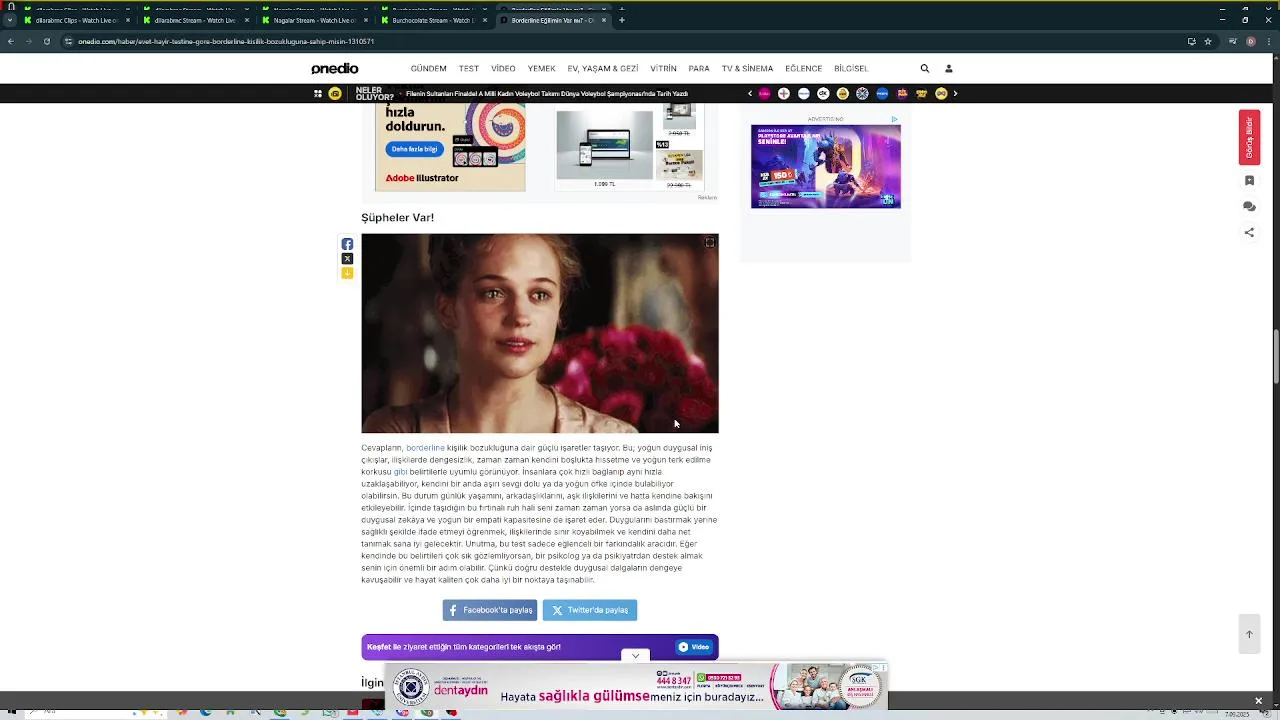Click the yellow badge icon beside NELER OLUYOR
The height and width of the screenshot is (720, 1280).
(x=335, y=94)
